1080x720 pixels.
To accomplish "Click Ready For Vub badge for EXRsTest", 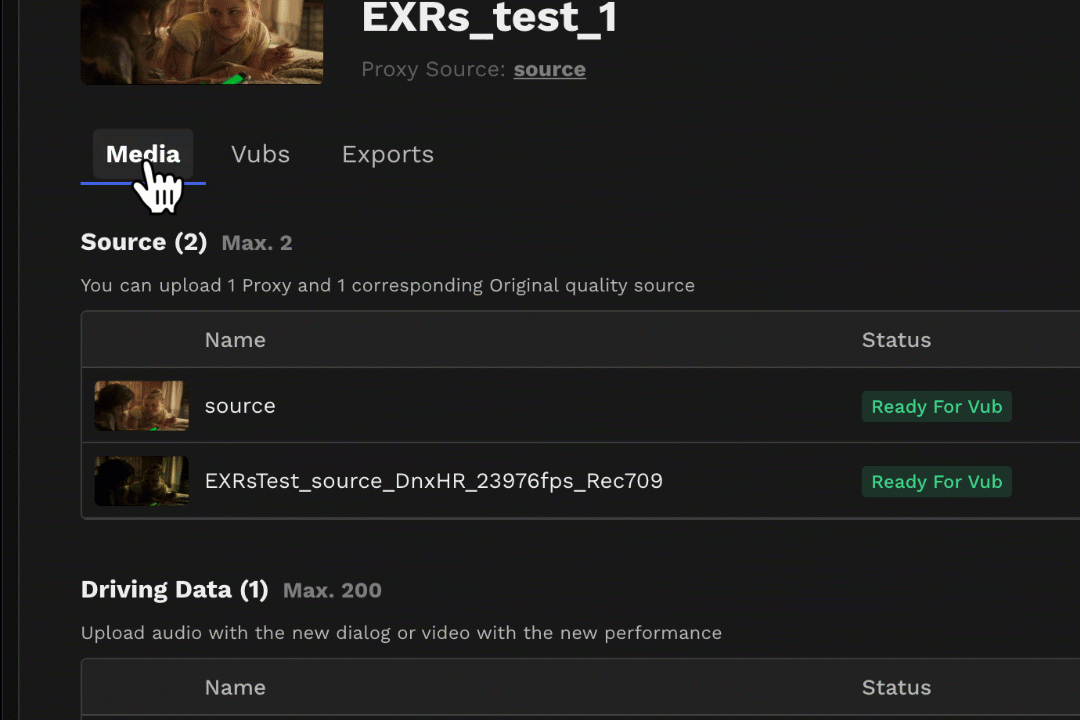I will (937, 482).
